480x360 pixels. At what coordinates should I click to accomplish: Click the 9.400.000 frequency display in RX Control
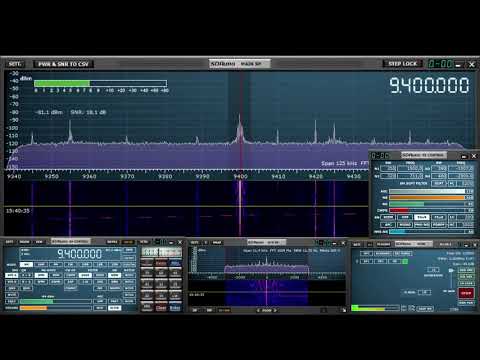tap(79, 254)
